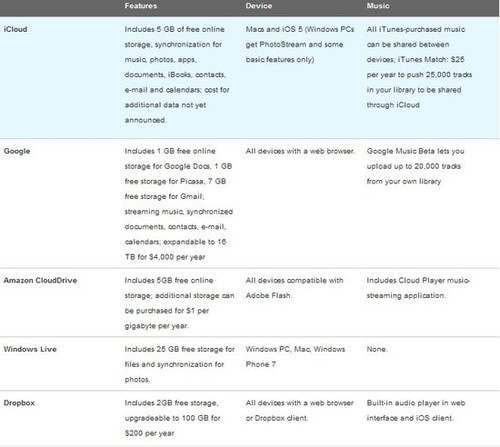The width and height of the screenshot is (500, 447).
Task: Select the iCloud row label
Action: point(15,29)
